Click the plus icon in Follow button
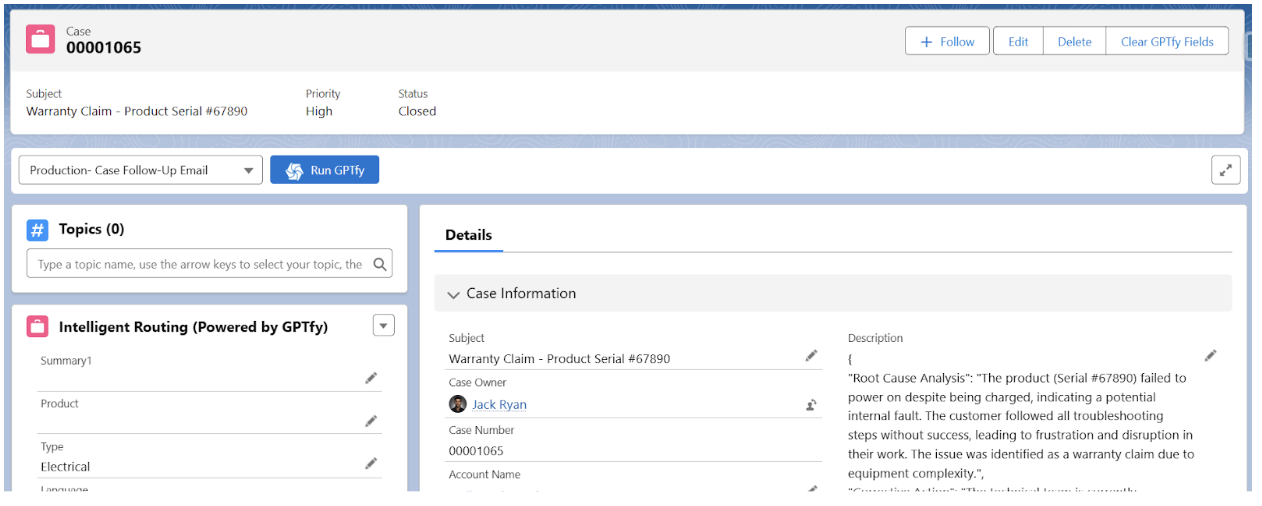The image size is (1262, 506). [x=926, y=42]
